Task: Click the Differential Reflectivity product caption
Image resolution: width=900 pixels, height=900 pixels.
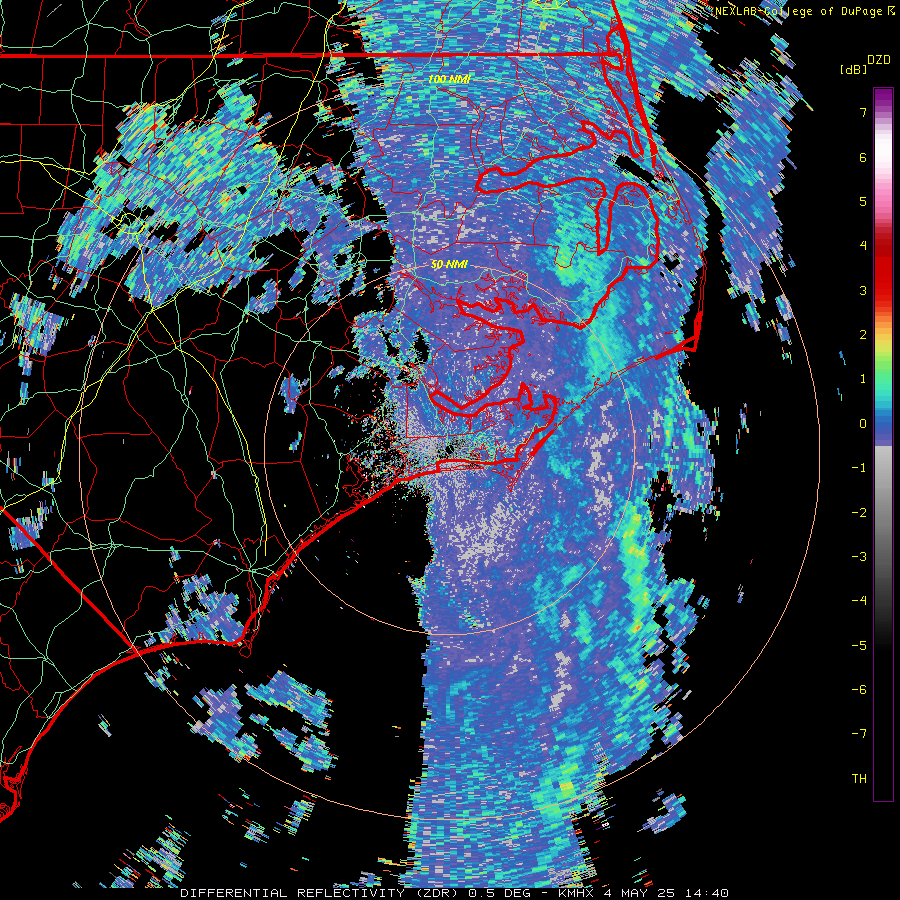Action: click(455, 893)
